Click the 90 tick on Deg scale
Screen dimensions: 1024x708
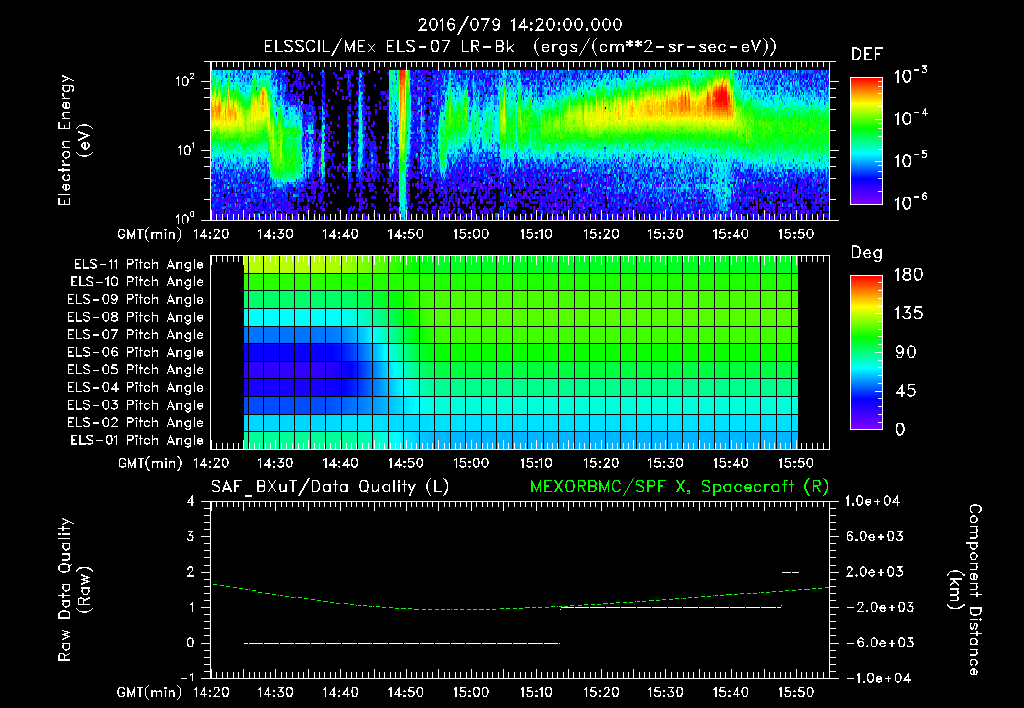906,353
